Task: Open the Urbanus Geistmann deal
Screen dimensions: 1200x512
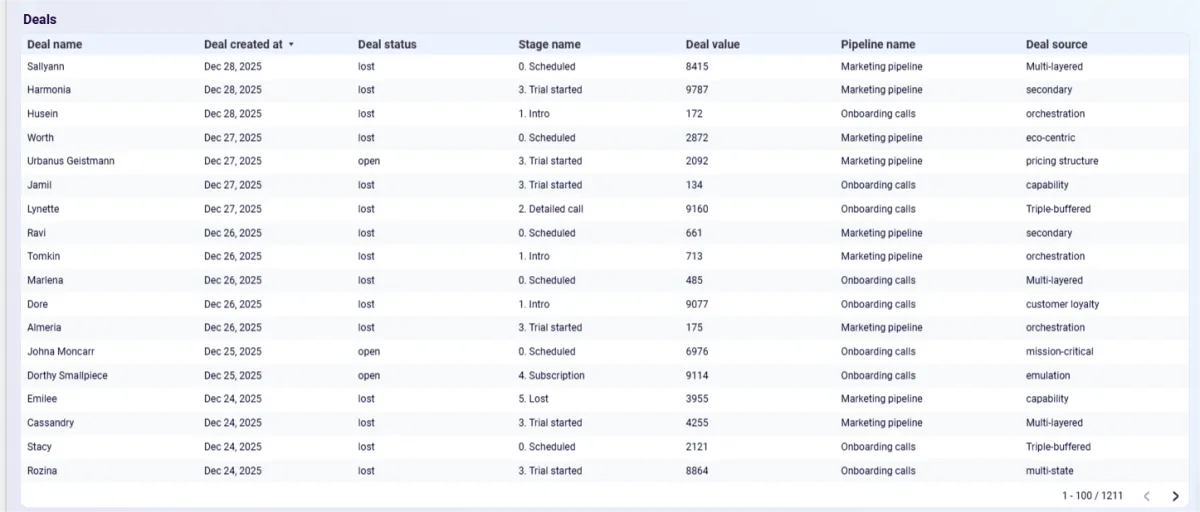Action: pos(71,161)
